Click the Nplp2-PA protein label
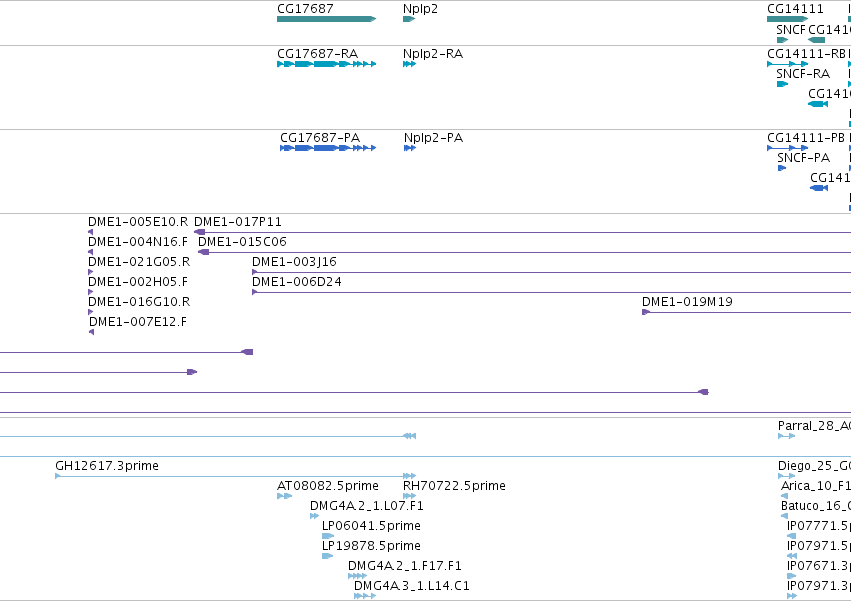Viewport: 851px width, 601px height. coord(433,138)
